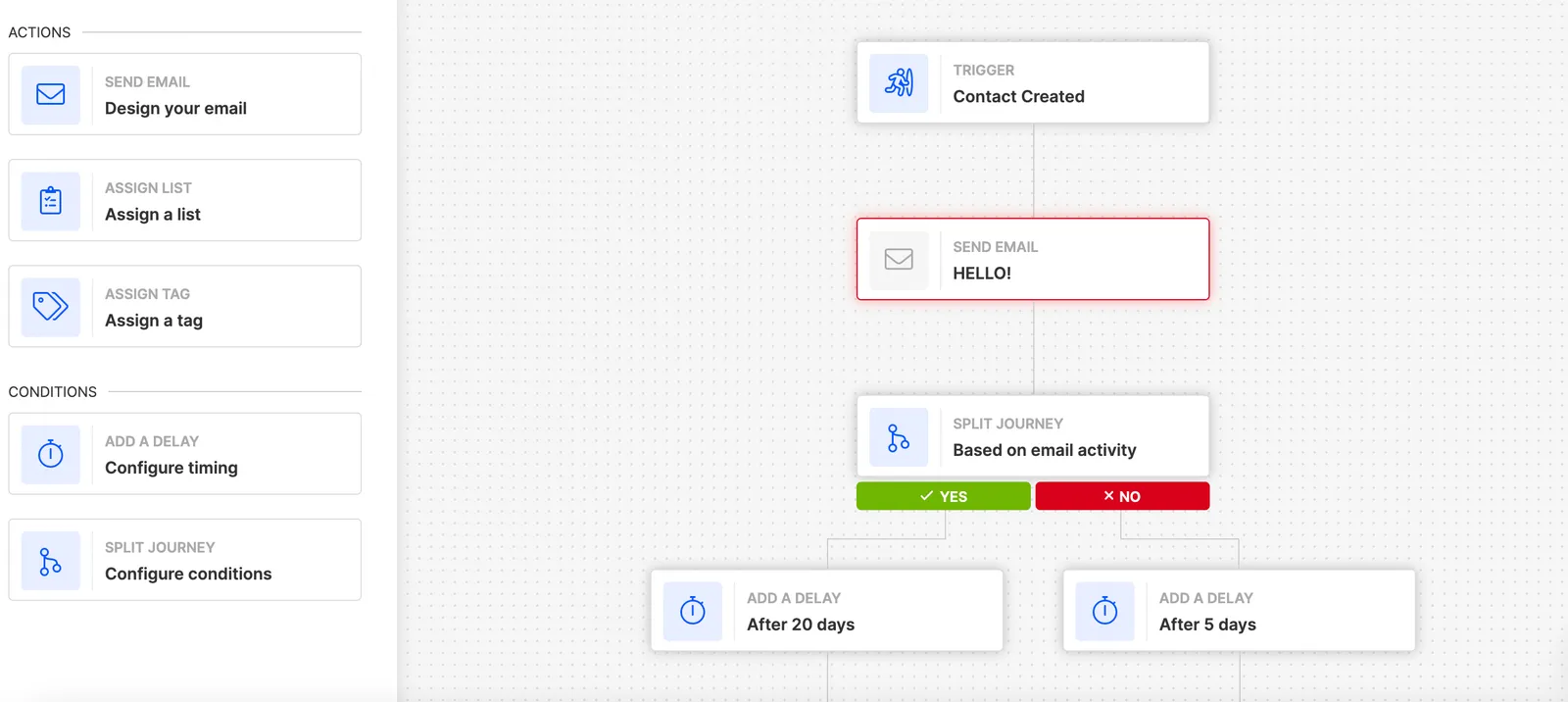Open the 'After 20 days' delay node
1568x702 pixels.
click(x=827, y=610)
